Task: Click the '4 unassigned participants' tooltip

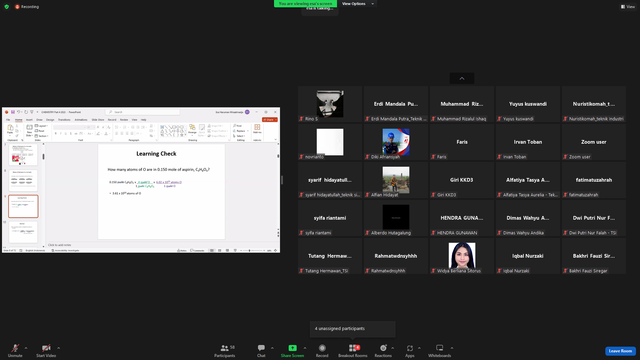Action: [x=353, y=329]
